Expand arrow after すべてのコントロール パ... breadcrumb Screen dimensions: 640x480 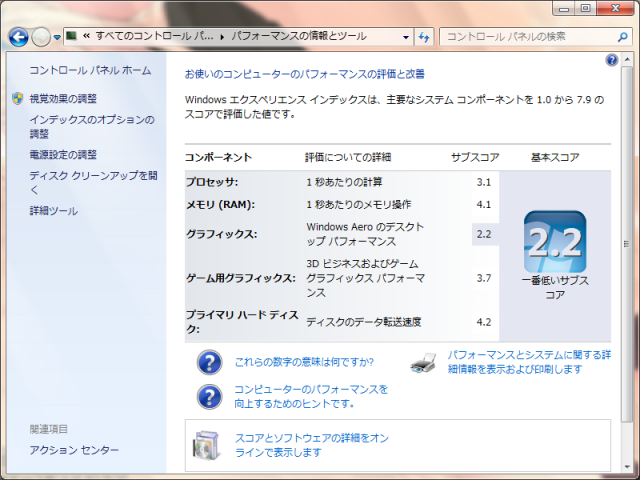tap(222, 37)
